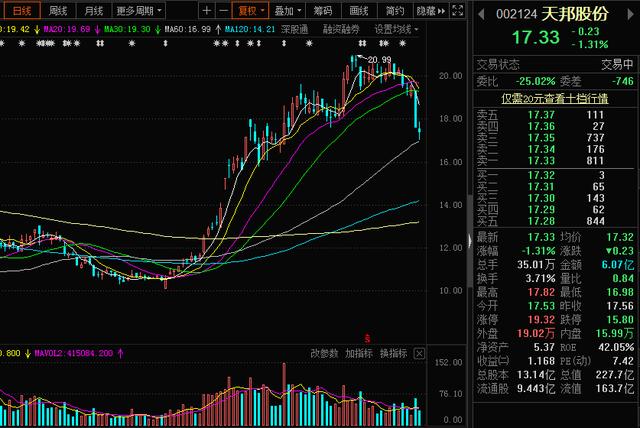This screenshot has height=428, width=640.
Task: Click the stock code 002124
Action: pos(516,14)
